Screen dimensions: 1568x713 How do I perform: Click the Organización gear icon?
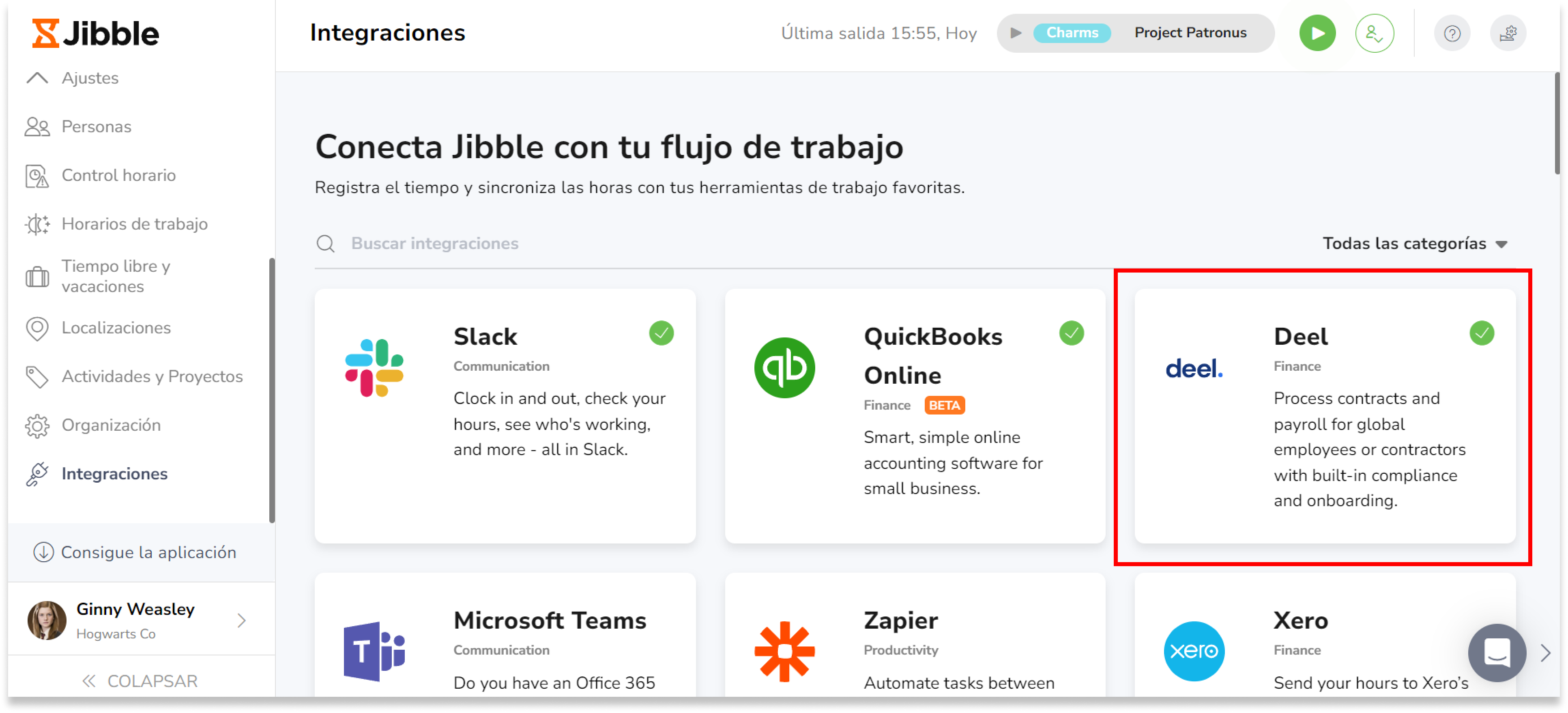37,425
